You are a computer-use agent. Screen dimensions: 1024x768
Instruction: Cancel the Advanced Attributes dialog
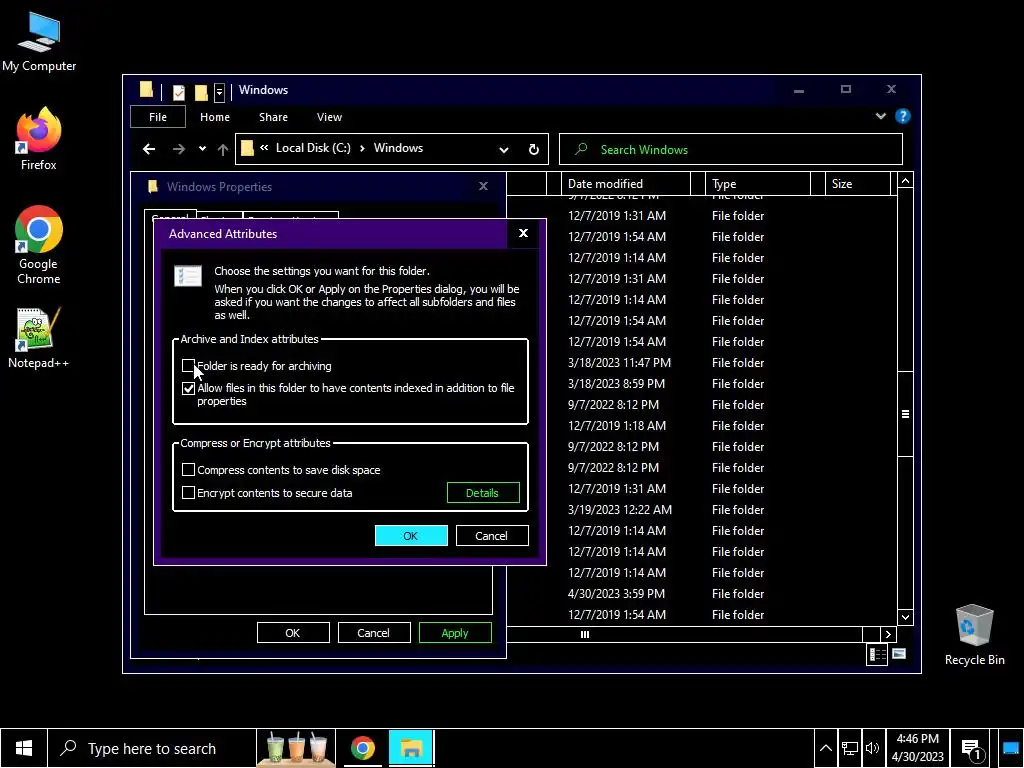(492, 536)
